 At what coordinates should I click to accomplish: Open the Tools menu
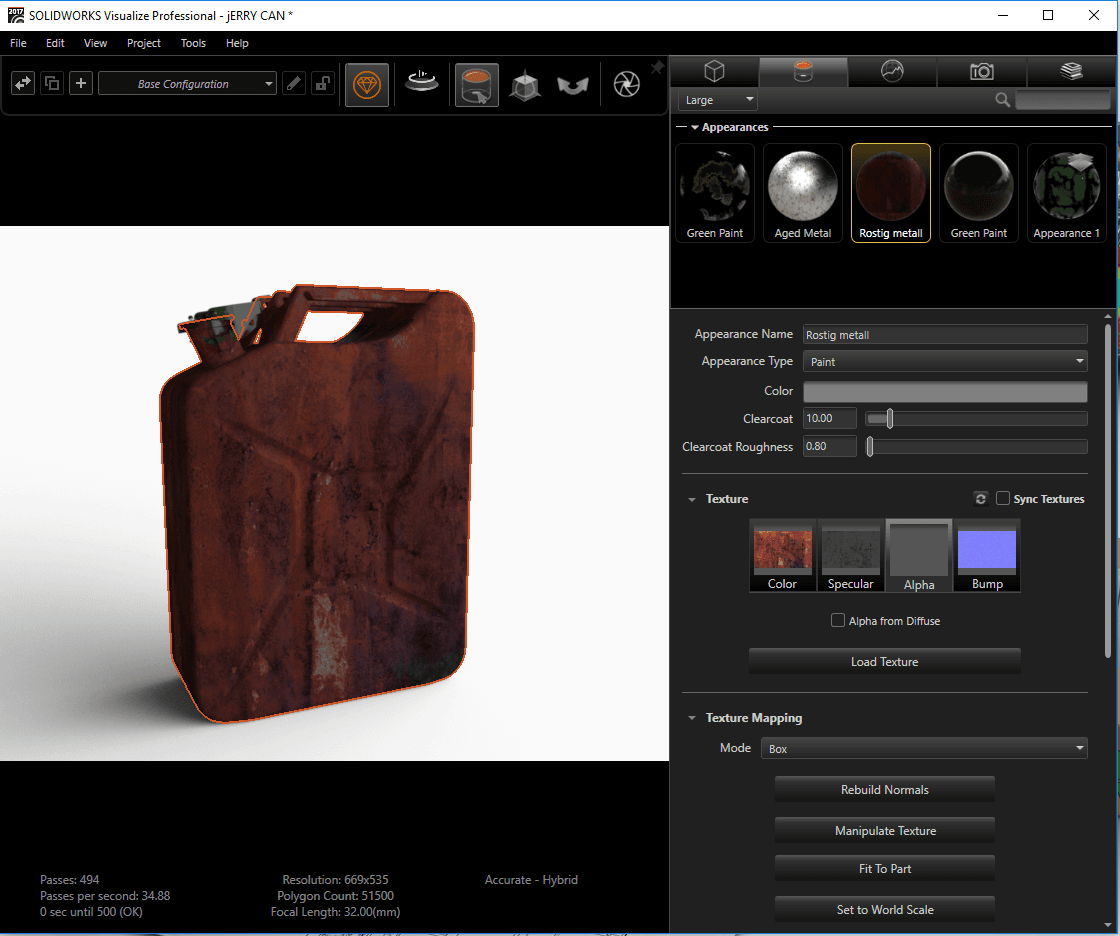click(193, 43)
